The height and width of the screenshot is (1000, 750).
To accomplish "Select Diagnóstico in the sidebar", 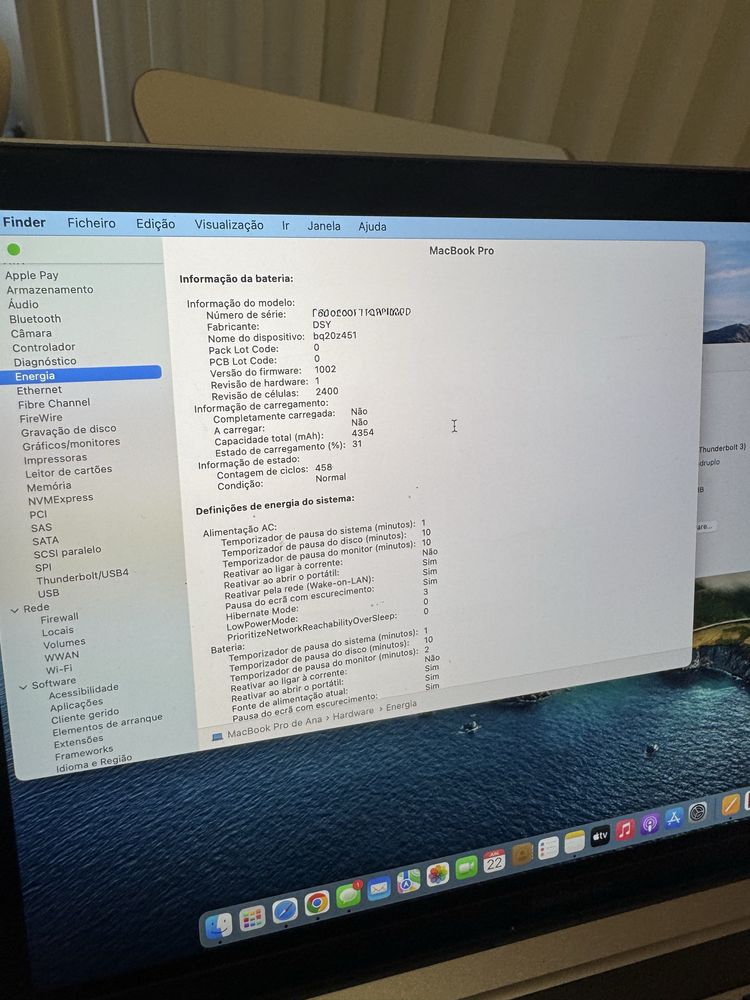I will [x=45, y=361].
